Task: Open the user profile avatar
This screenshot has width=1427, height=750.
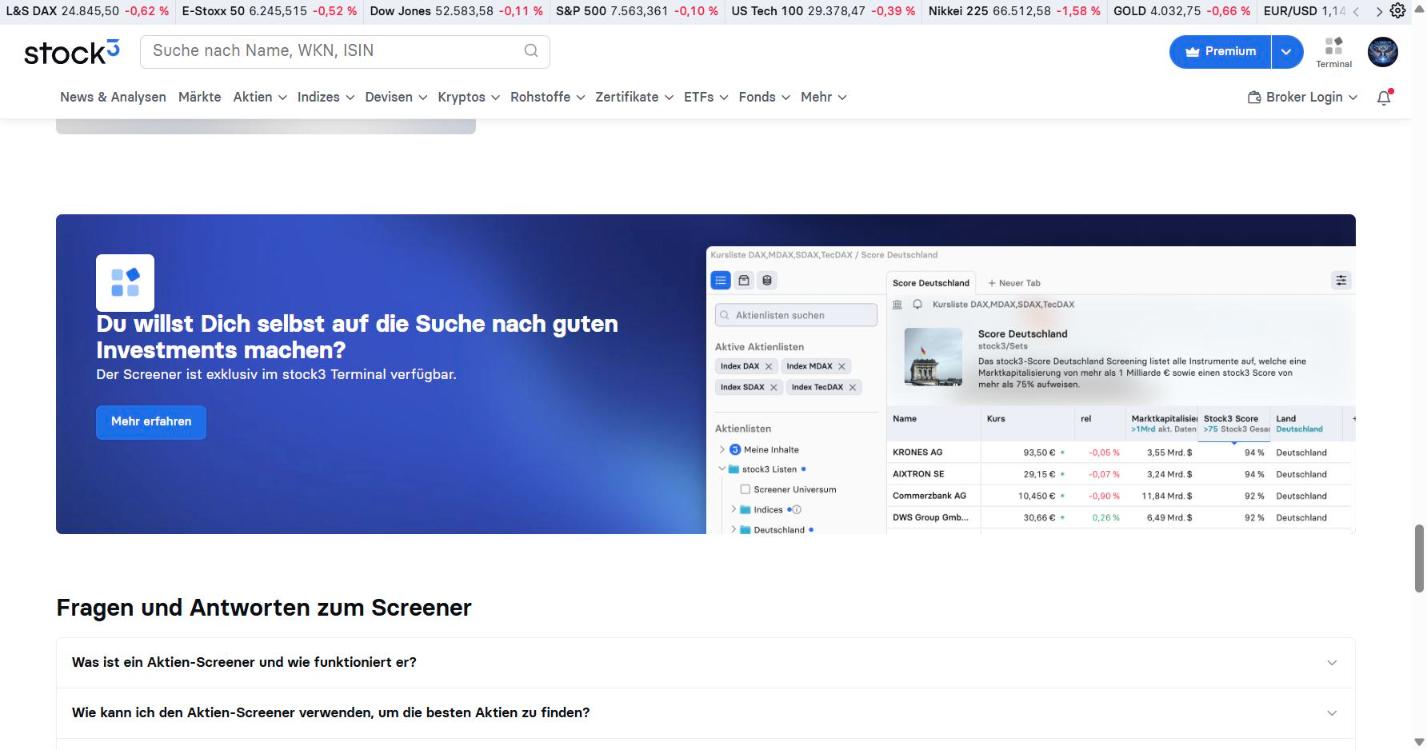Action: click(x=1383, y=52)
